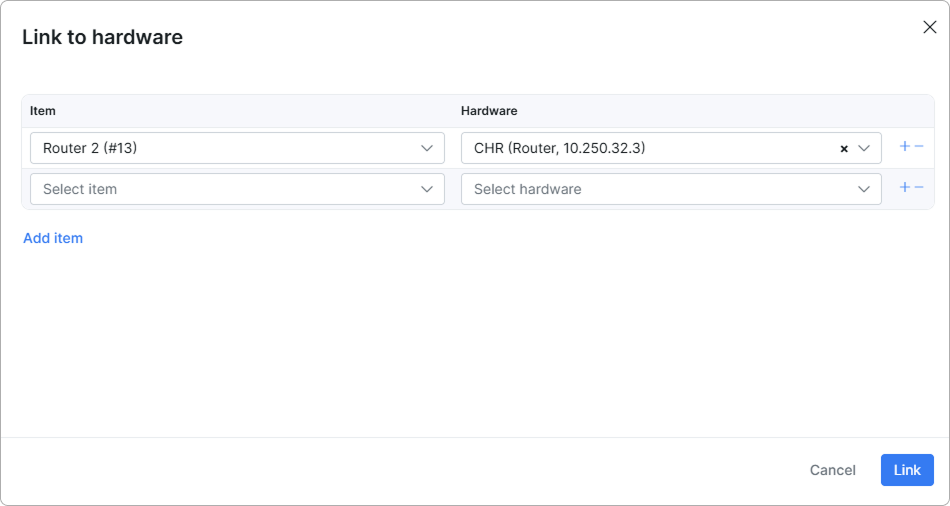Remove the Router 2 row with minus
Screen dimensions: 950x506
point(918,146)
